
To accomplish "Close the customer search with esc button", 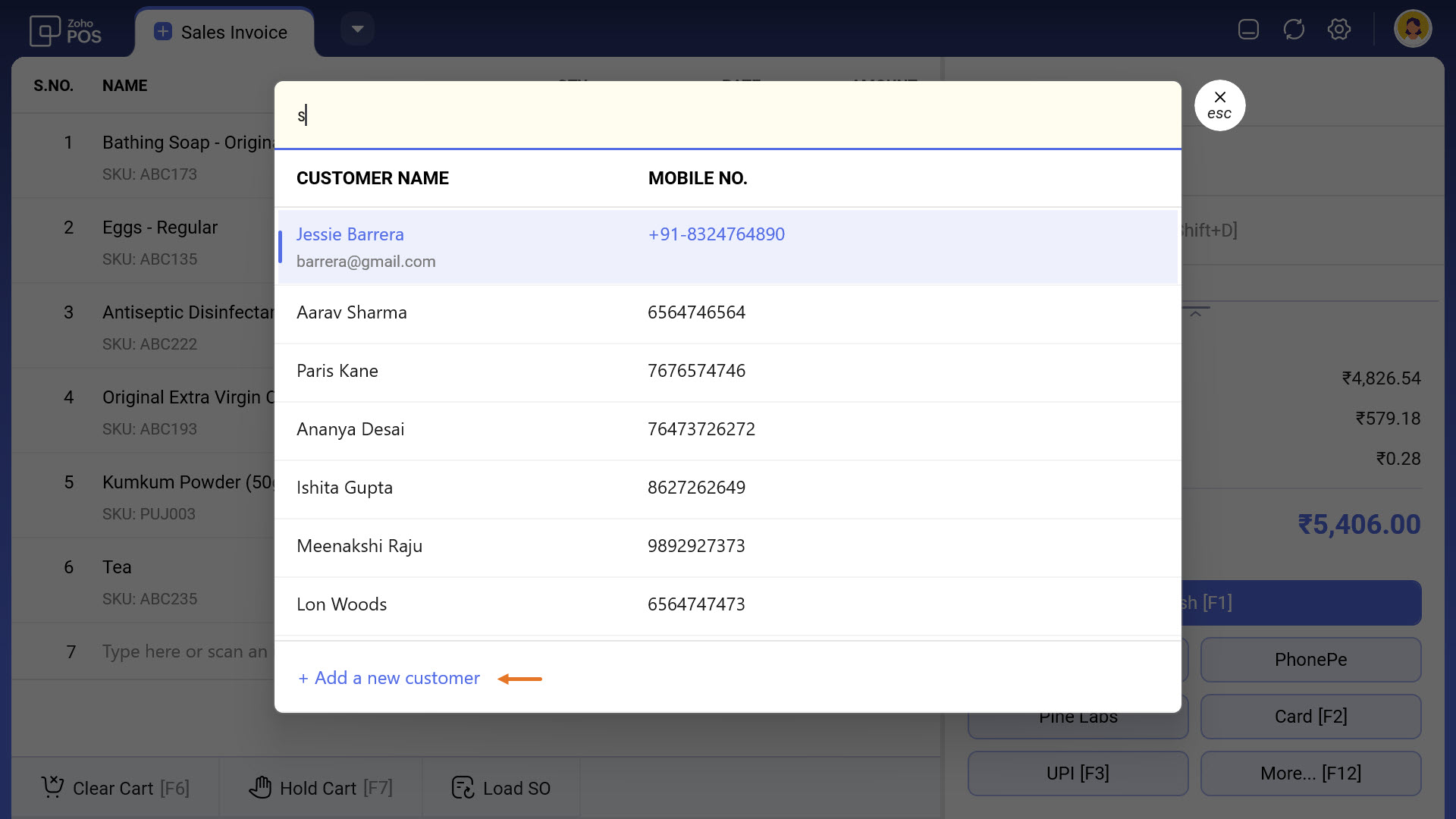I will tap(1219, 105).
